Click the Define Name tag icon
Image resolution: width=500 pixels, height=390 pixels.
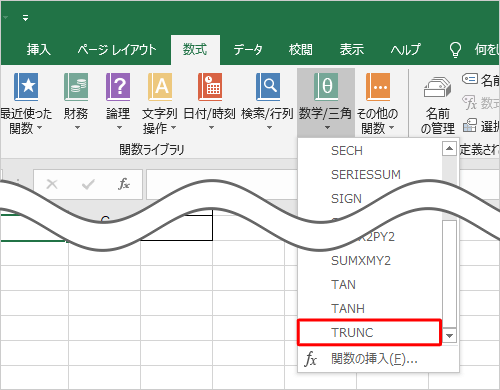(x=470, y=79)
